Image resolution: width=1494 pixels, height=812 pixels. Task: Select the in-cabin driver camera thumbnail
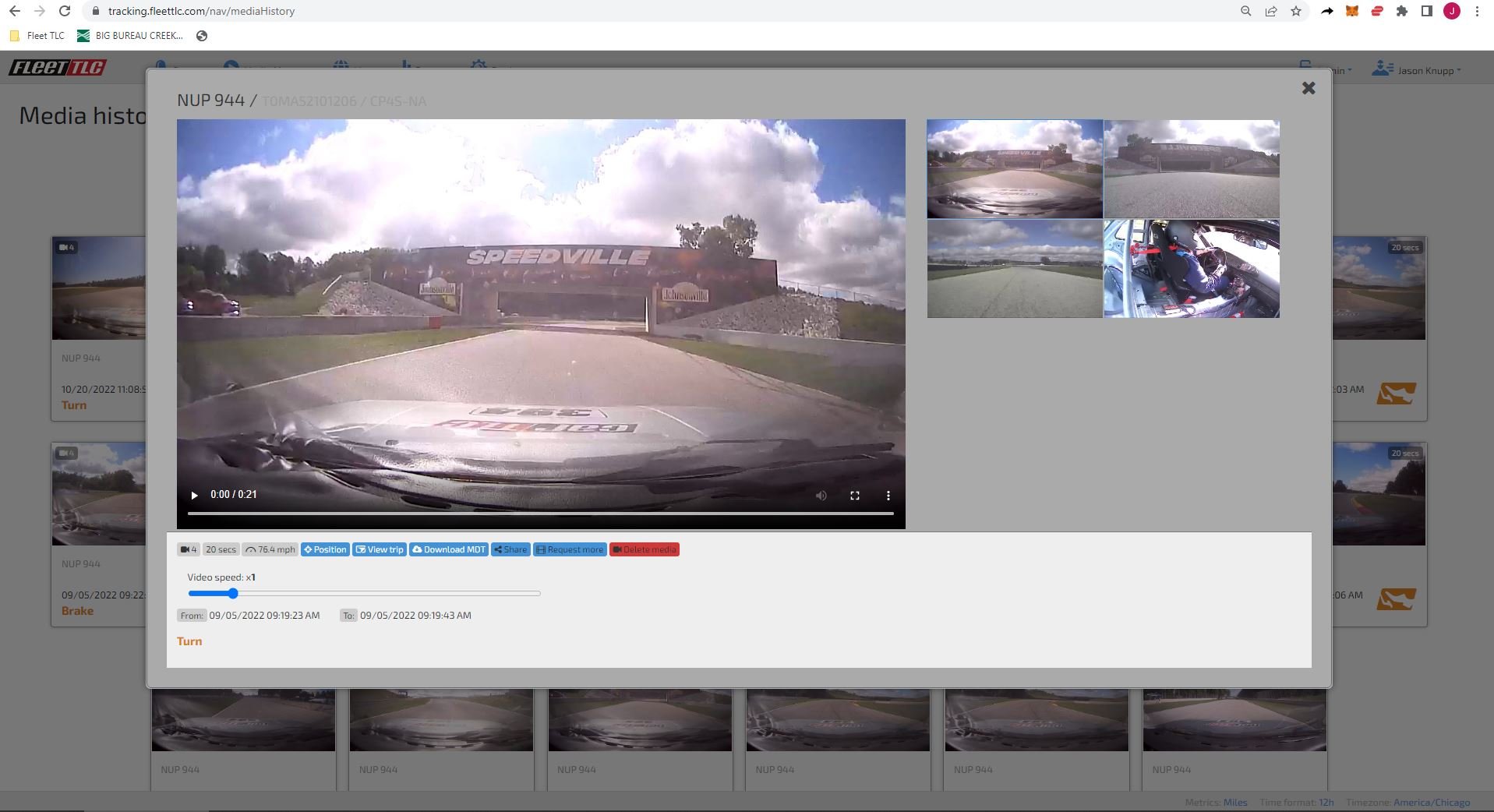[x=1192, y=269]
